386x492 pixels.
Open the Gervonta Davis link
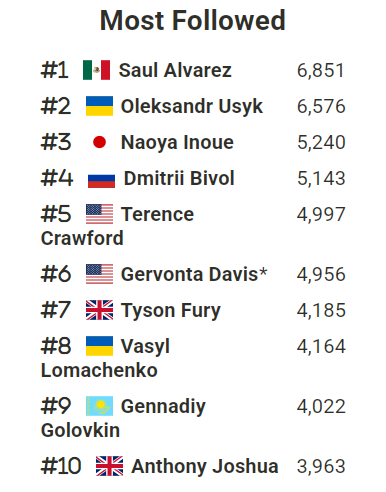click(194, 274)
